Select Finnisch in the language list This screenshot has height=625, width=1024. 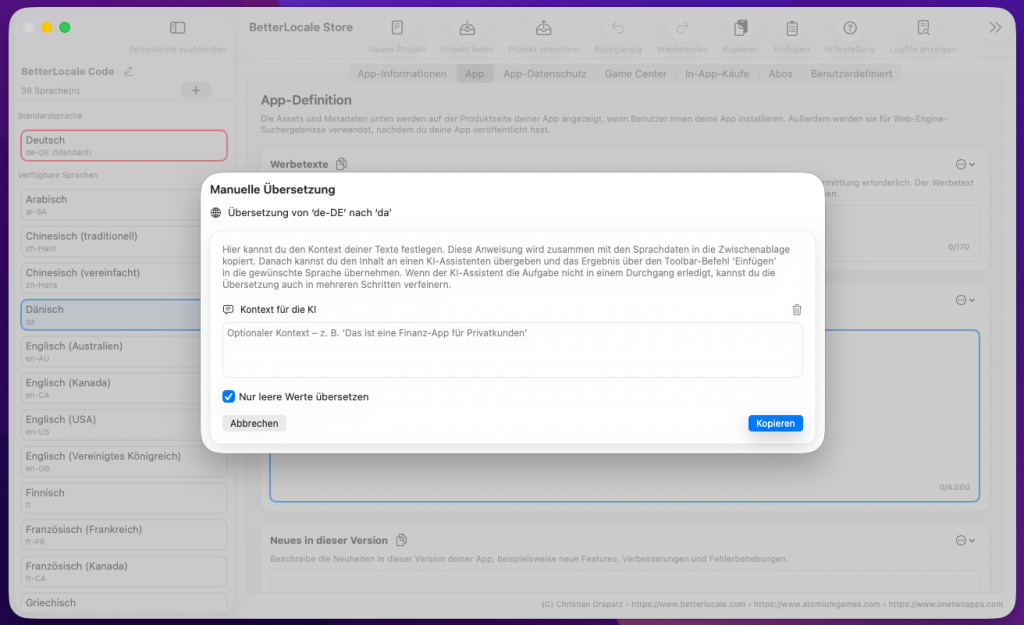coord(124,497)
